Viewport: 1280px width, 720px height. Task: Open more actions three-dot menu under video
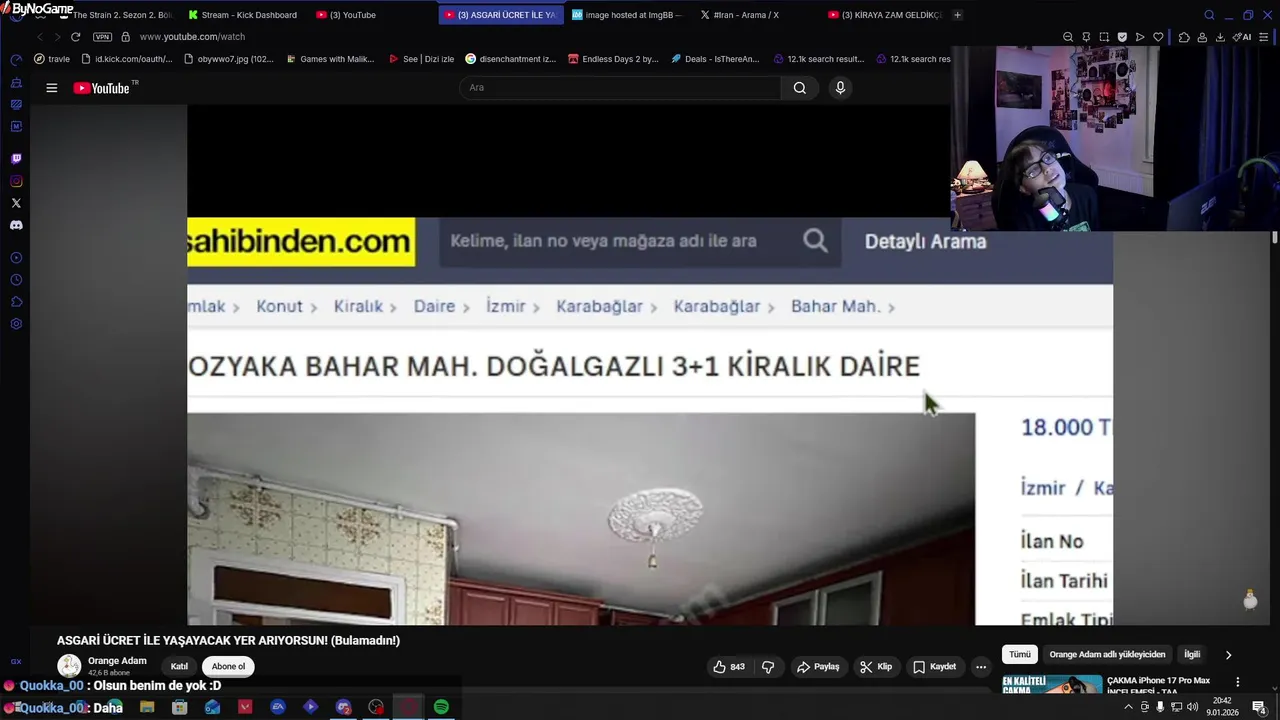pyautogui.click(x=981, y=667)
